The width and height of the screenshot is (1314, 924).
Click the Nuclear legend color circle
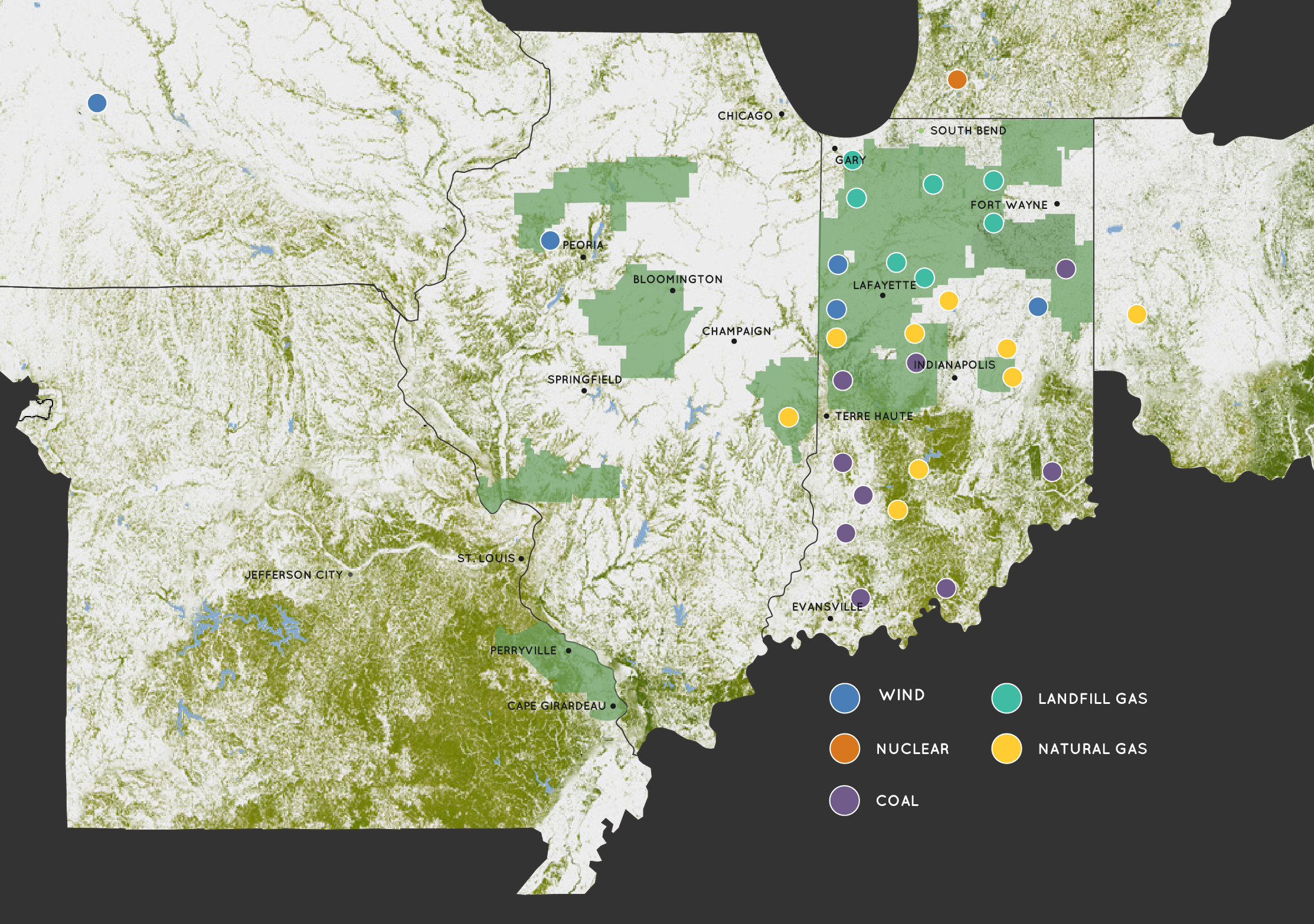coord(845,749)
